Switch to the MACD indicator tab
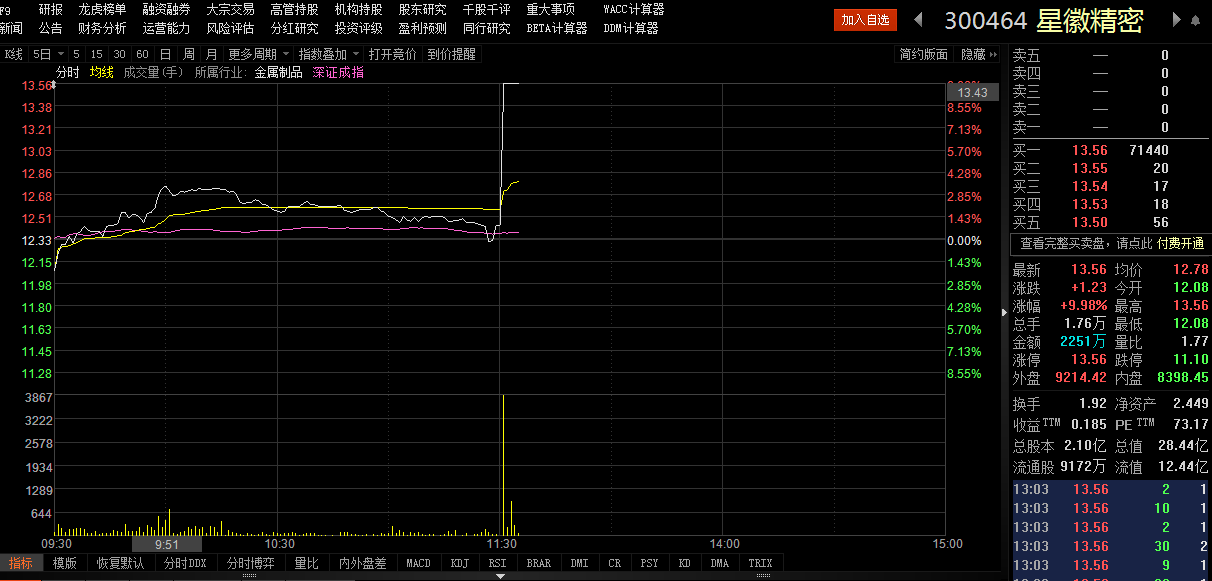The image size is (1212, 581). click(x=418, y=563)
